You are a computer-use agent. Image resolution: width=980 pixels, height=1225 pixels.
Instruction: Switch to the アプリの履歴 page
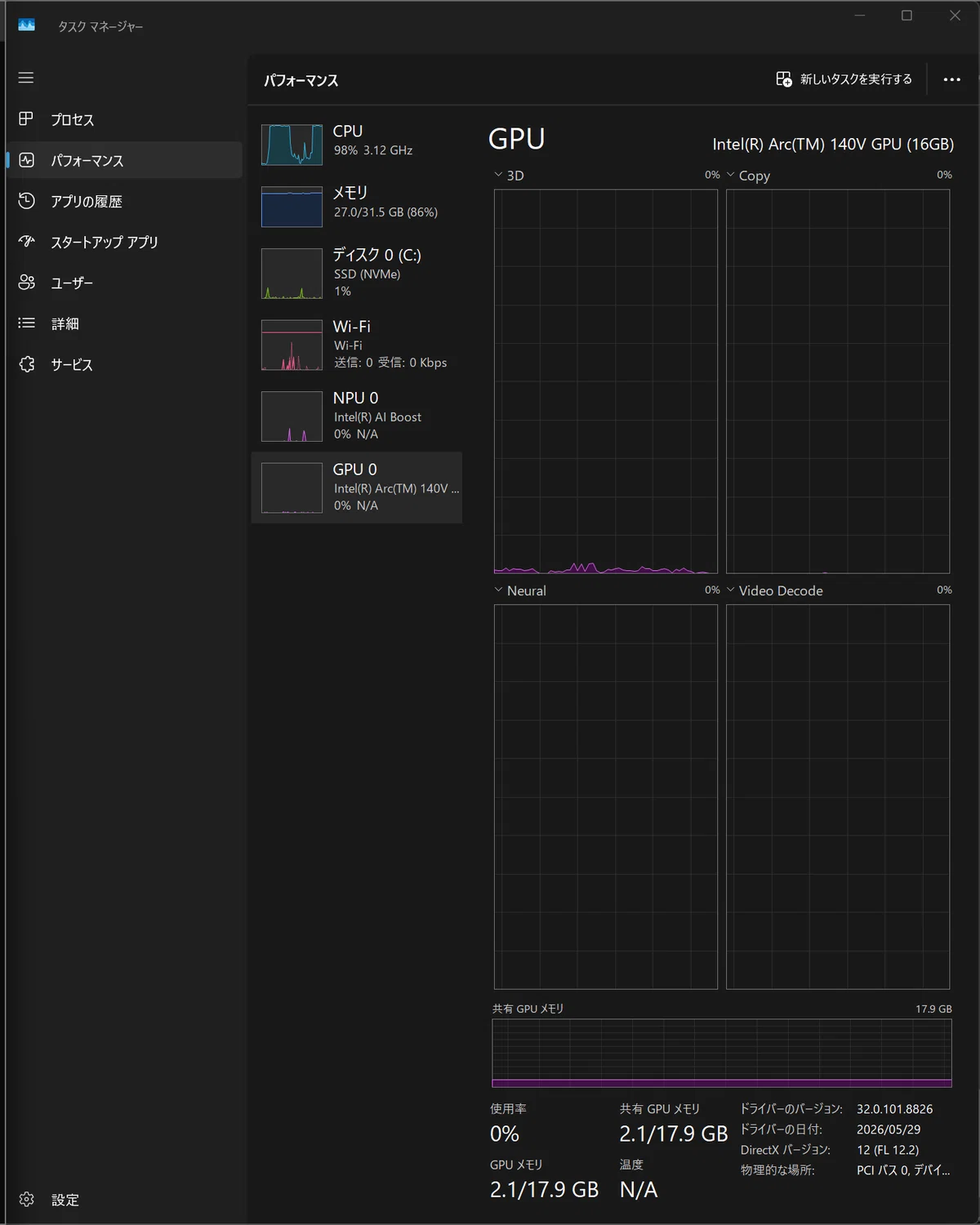(124, 201)
